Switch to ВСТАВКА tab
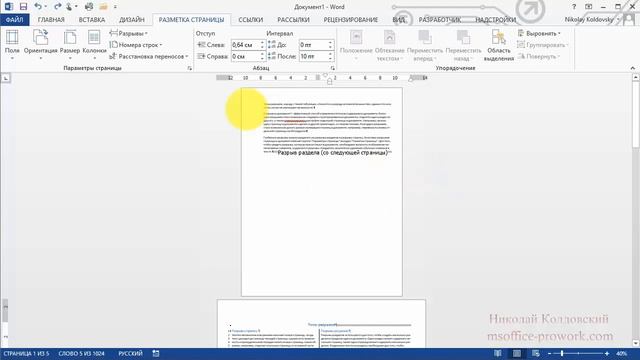640x360 pixels. 92,20
